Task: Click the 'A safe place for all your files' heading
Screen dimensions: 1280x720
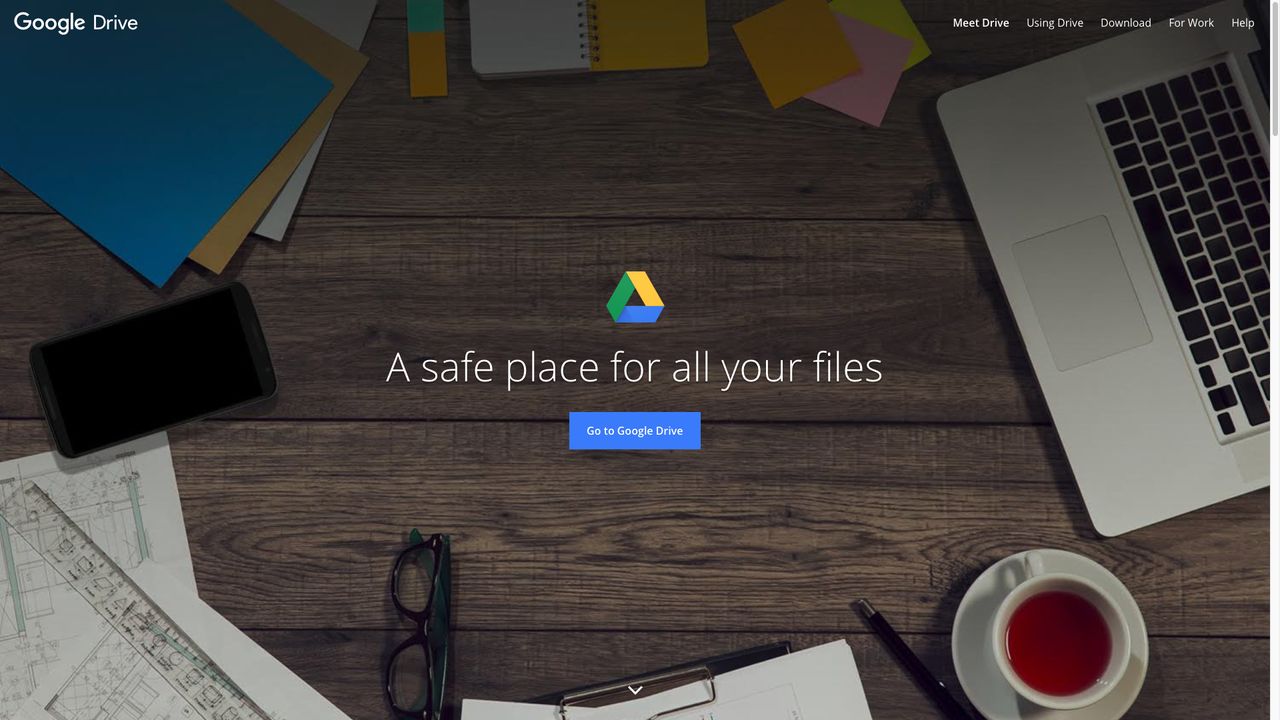Action: pos(634,368)
